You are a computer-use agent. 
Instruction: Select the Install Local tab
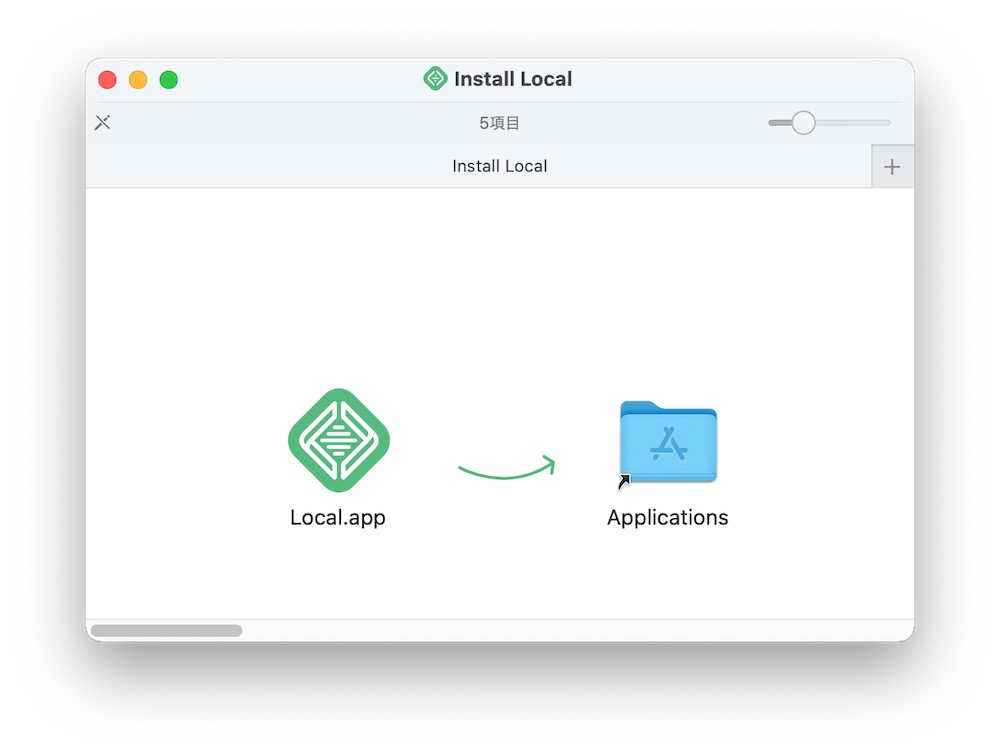tap(478, 166)
